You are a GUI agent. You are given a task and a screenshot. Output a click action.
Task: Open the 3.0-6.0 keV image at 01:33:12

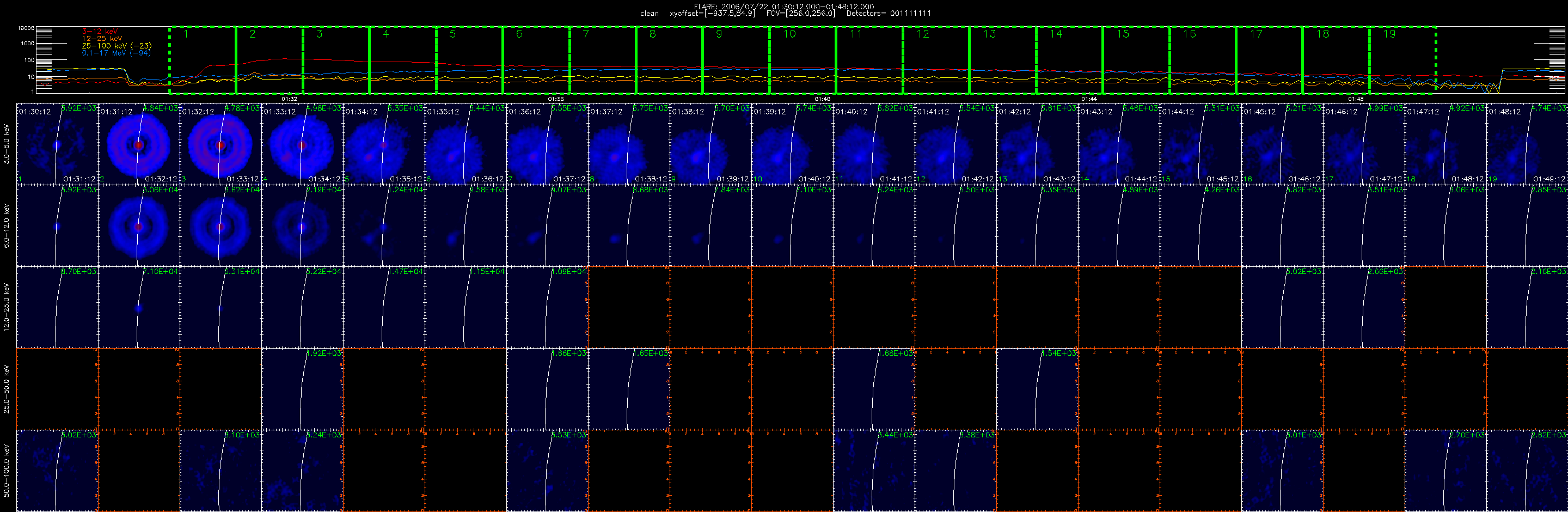[303, 144]
